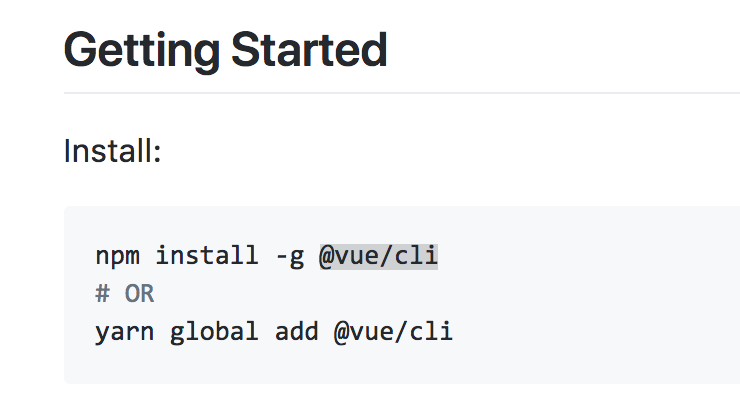740x414 pixels.
Task: Click the white area below the code block
Action: pyautogui.click(x=400, y=400)
